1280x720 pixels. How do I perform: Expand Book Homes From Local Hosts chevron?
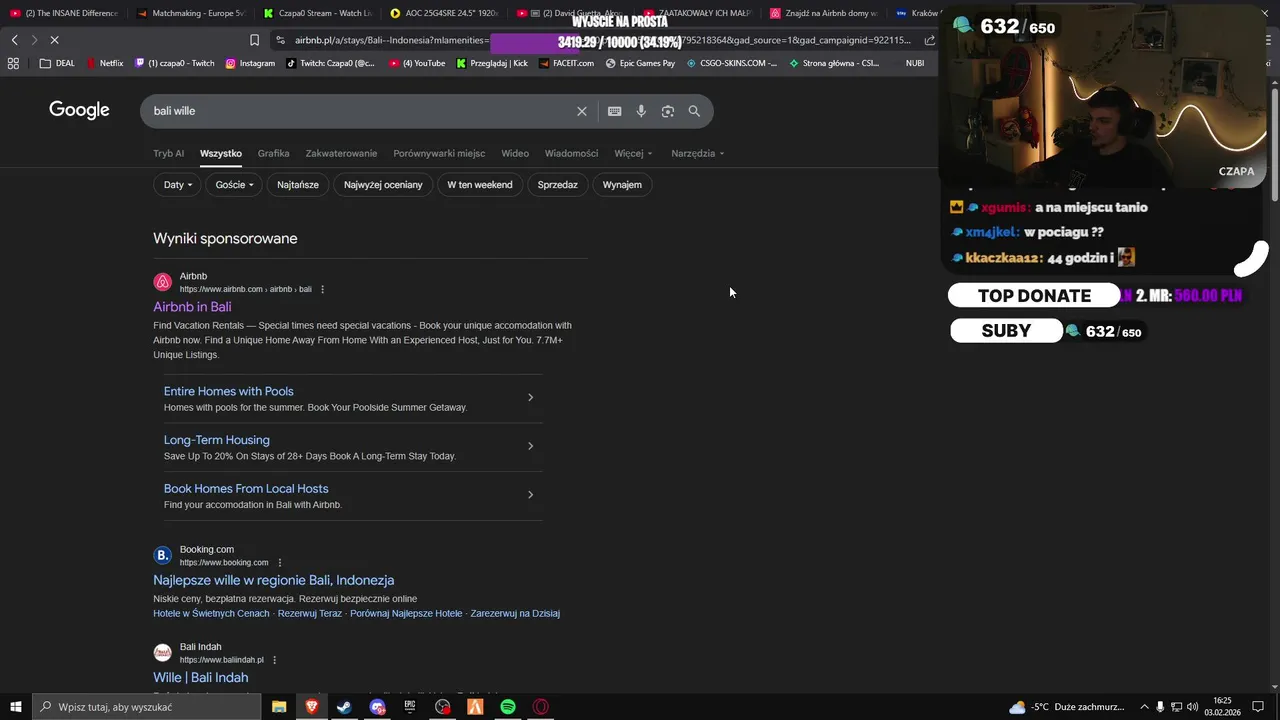click(x=530, y=494)
